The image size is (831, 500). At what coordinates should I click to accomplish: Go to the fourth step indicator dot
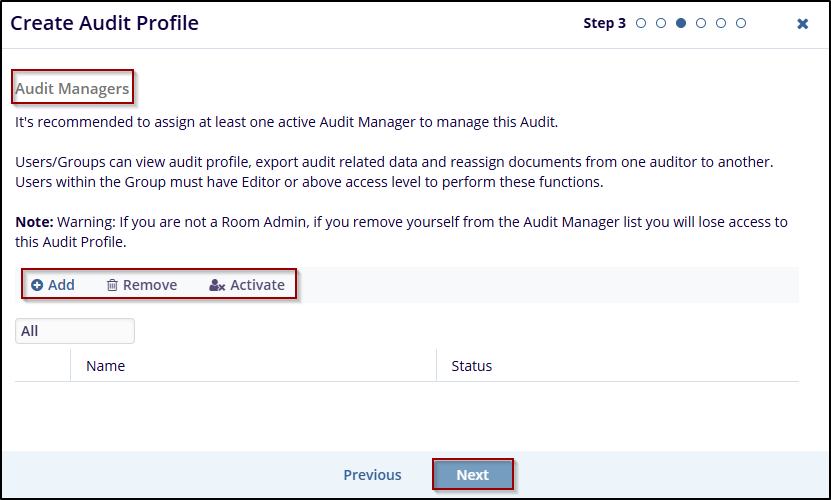[x=701, y=23]
